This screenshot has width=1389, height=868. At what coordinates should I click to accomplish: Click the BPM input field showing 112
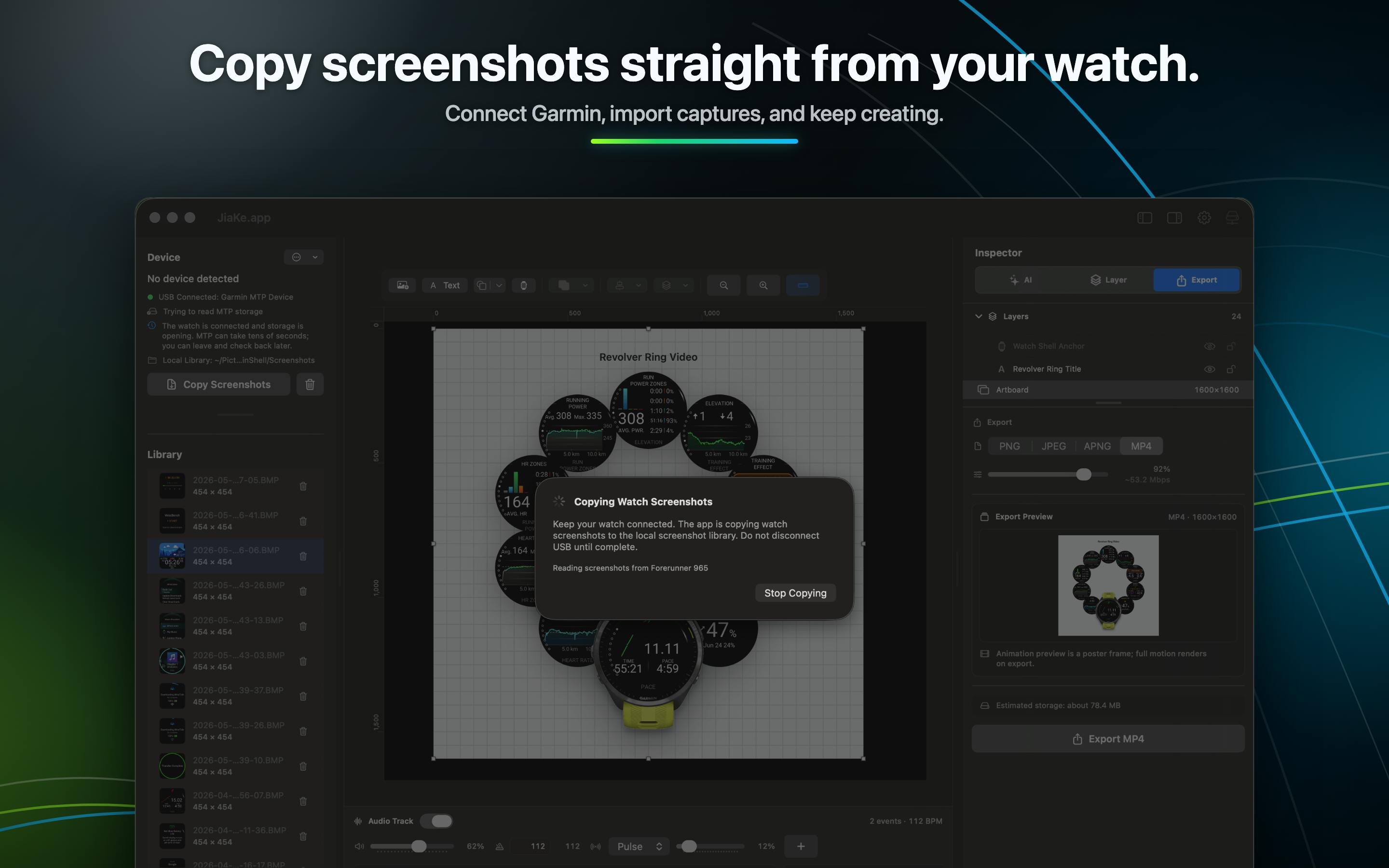[531, 846]
